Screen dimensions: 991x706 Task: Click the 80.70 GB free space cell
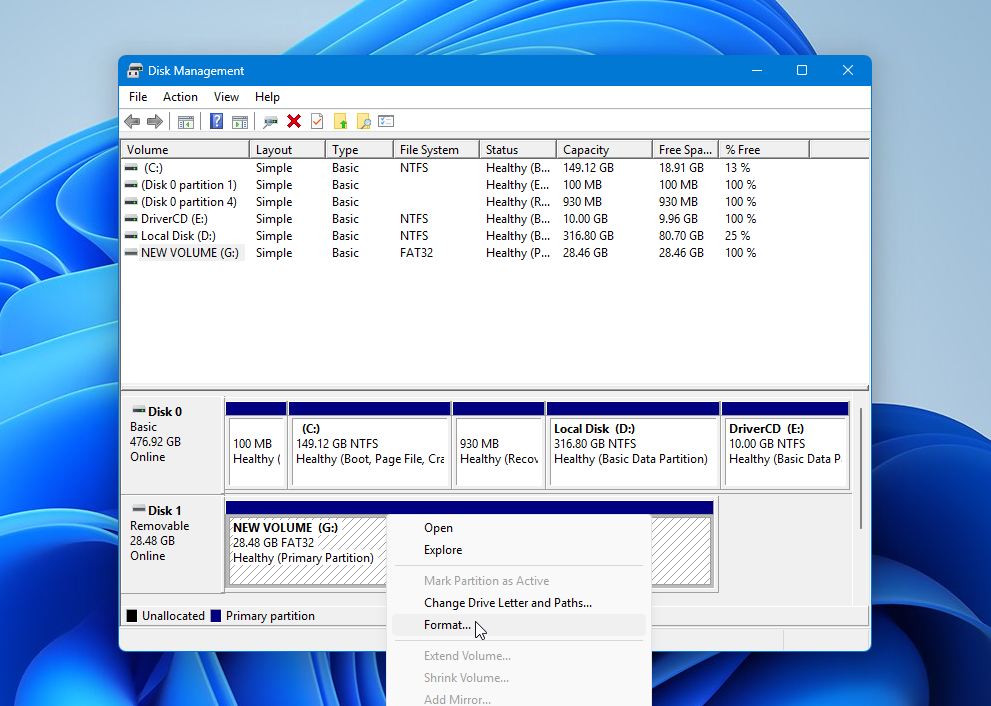pyautogui.click(x=681, y=236)
